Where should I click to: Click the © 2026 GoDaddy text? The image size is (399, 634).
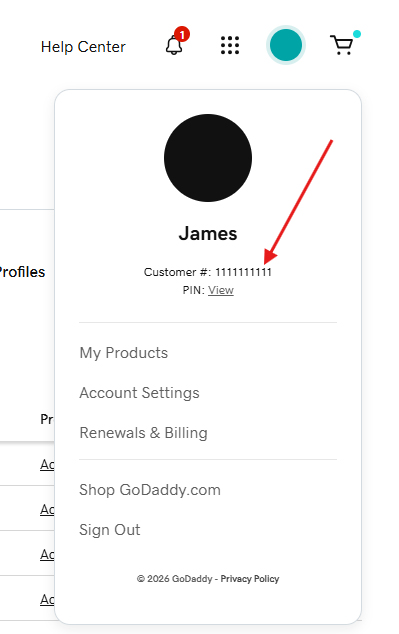tap(174, 579)
